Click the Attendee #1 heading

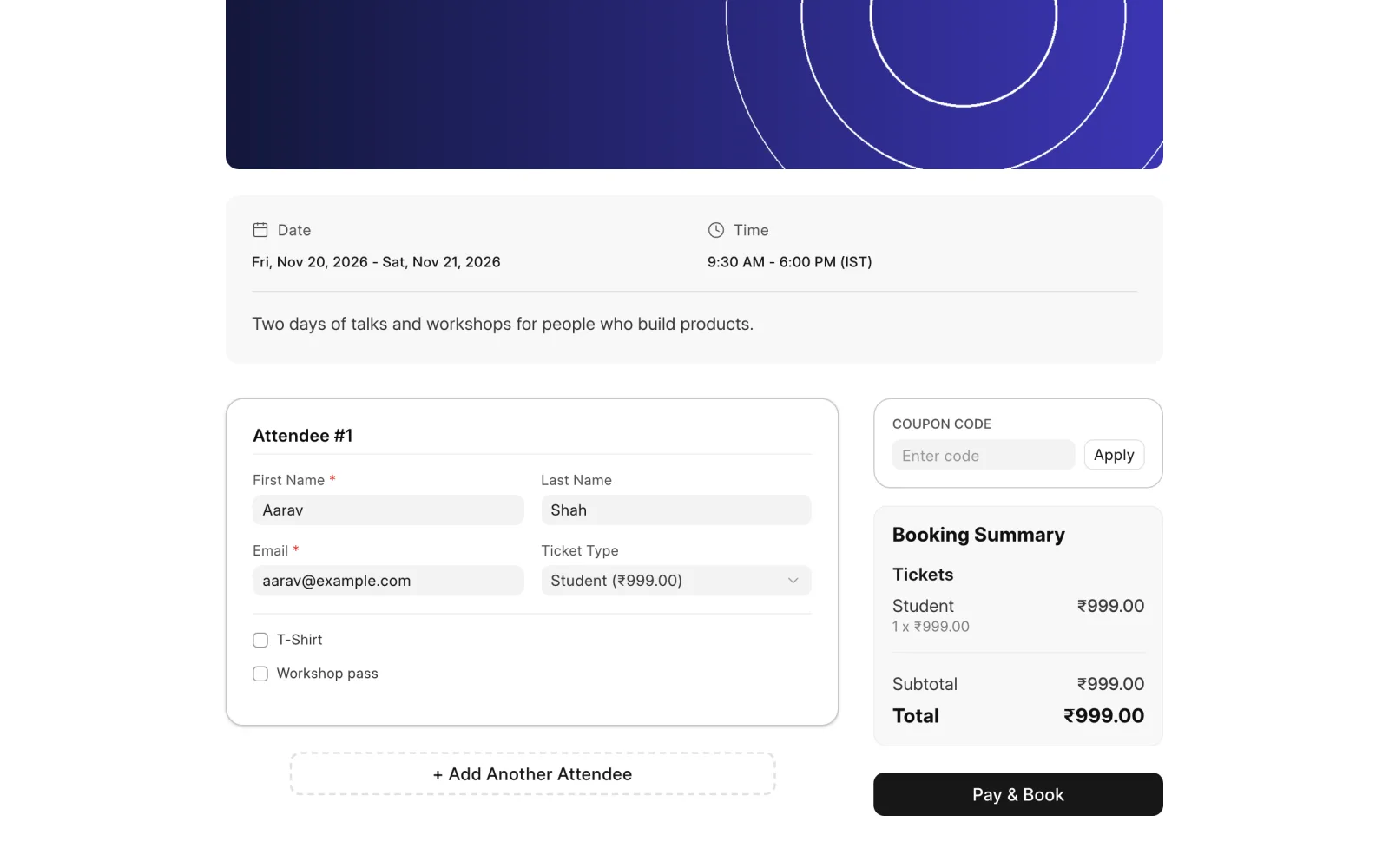tap(303, 436)
